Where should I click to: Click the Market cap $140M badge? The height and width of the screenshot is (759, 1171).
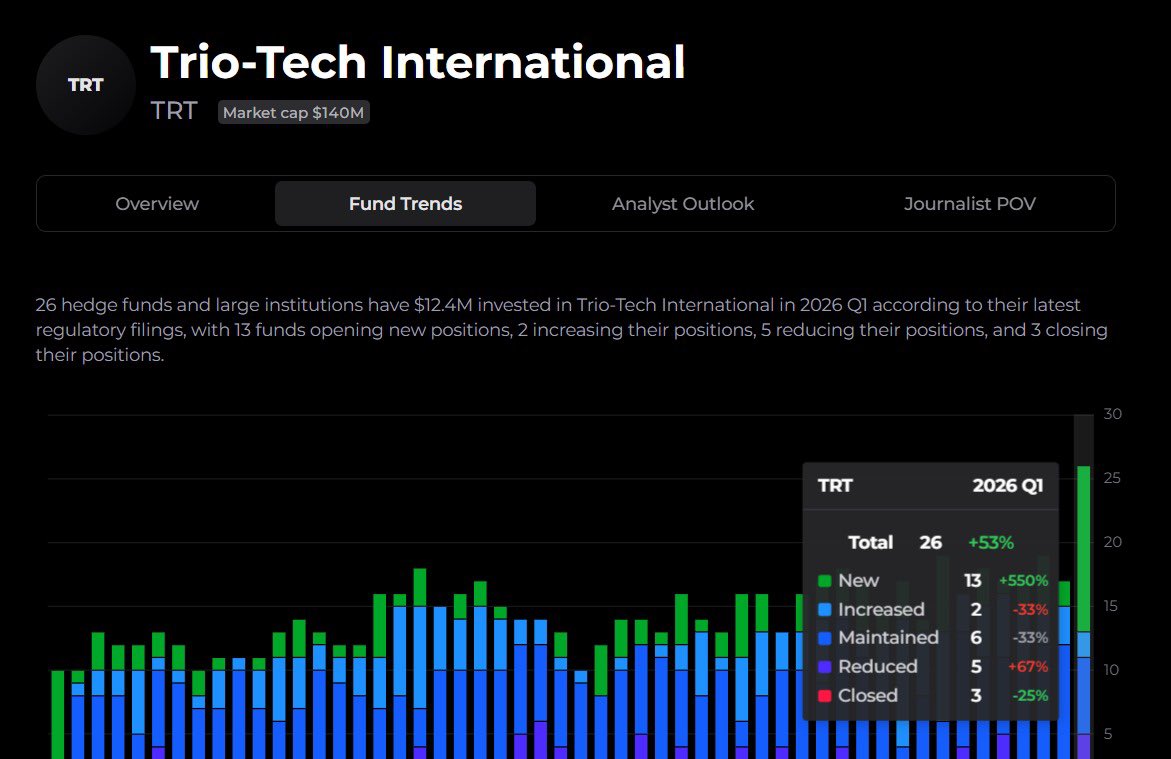pos(293,112)
